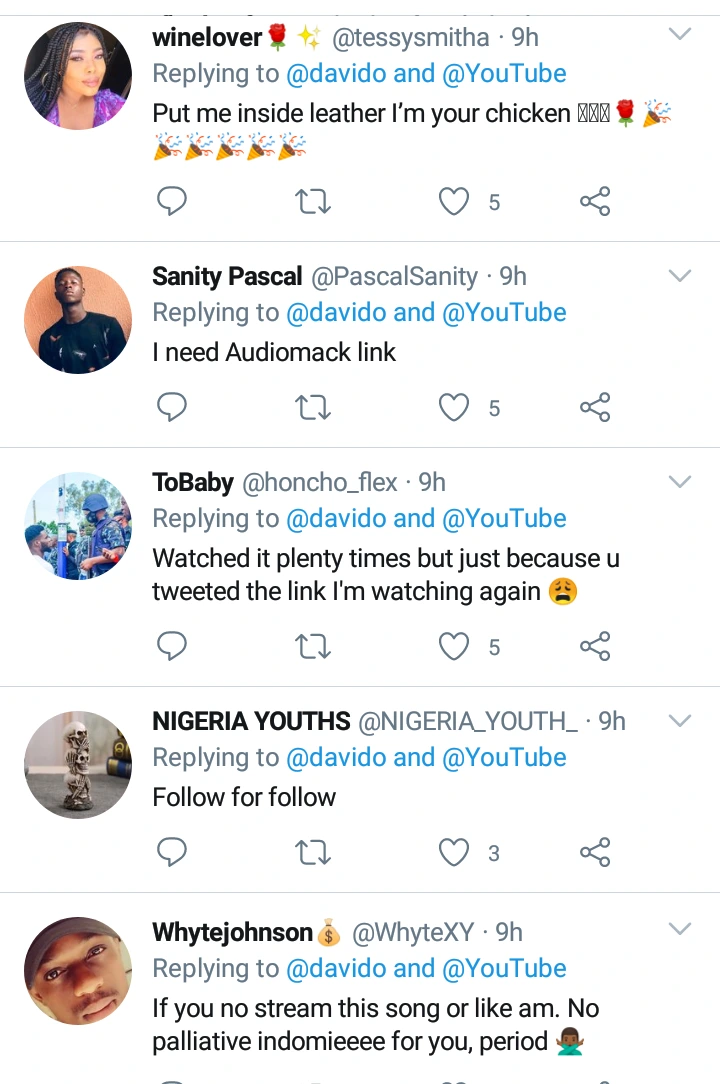Viewport: 720px width, 1084px height.
Task: Open @YouTube mention in NIGERIA YOUTHS' reply
Action: coord(504,758)
